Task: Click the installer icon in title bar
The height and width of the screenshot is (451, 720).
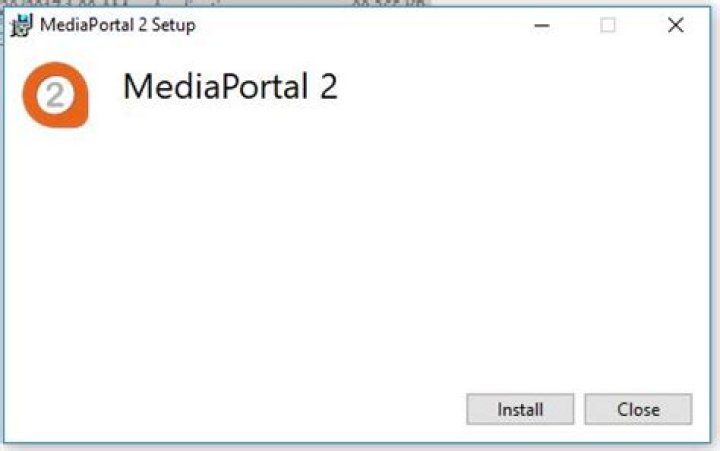Action: point(21,25)
